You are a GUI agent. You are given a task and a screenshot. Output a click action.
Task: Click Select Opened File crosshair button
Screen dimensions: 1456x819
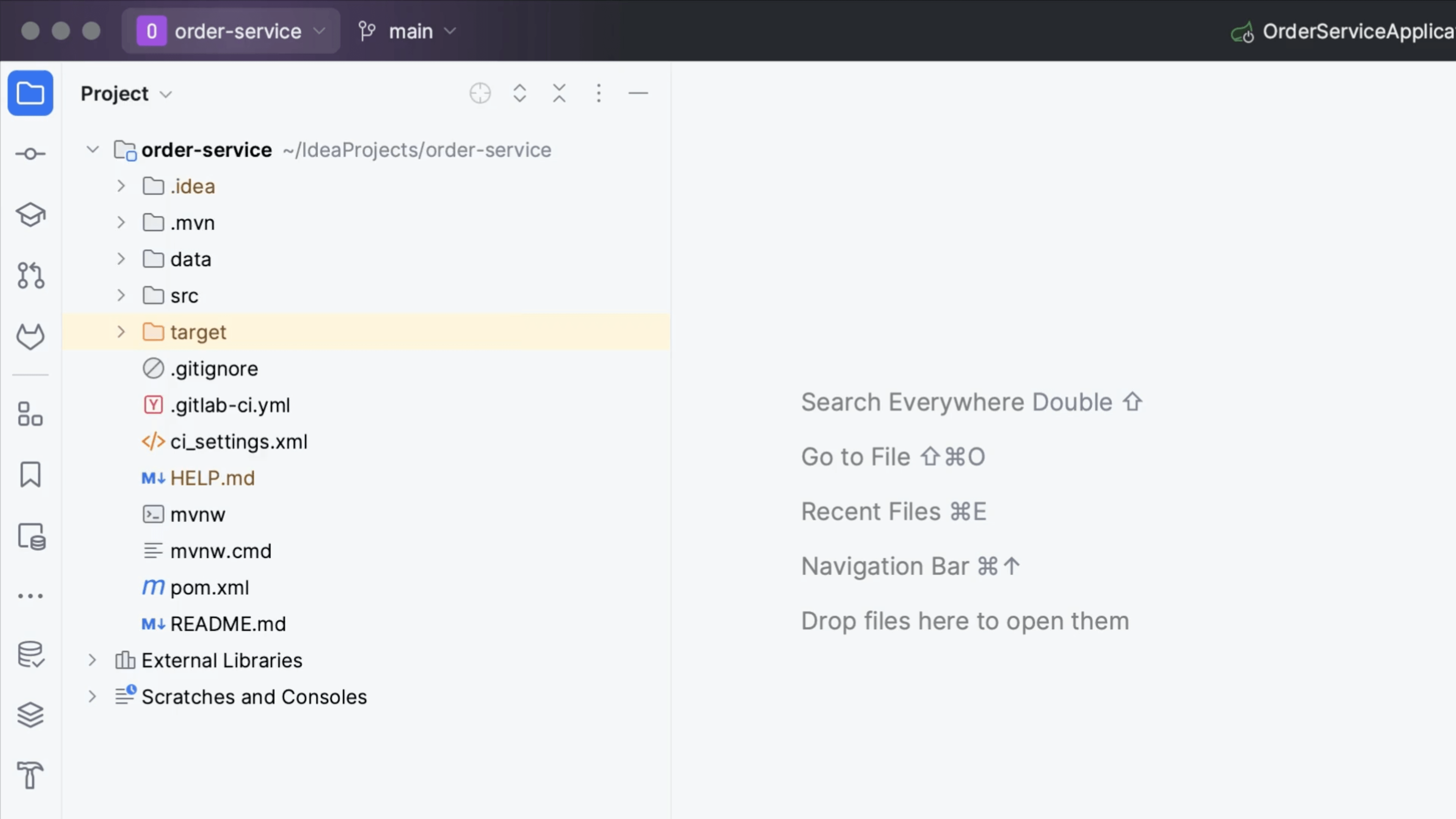click(x=480, y=93)
